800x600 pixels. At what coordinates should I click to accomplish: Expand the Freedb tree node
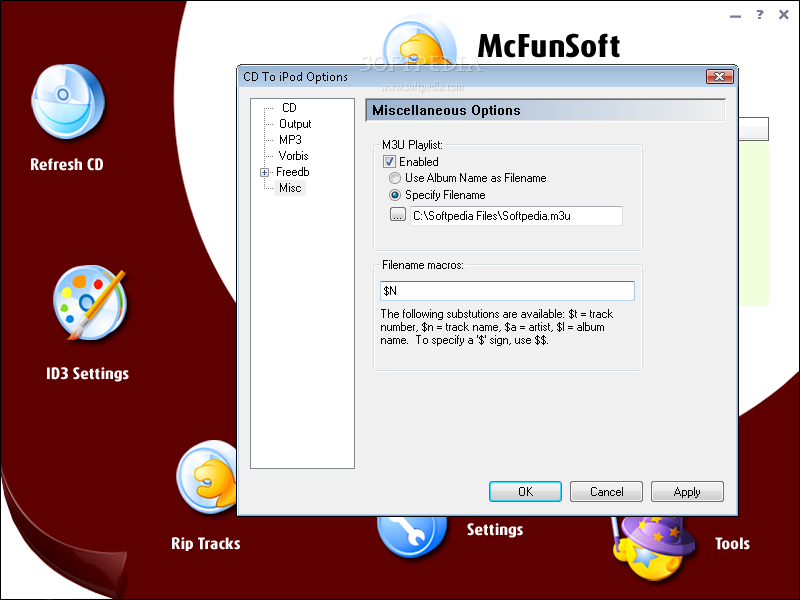pyautogui.click(x=264, y=172)
